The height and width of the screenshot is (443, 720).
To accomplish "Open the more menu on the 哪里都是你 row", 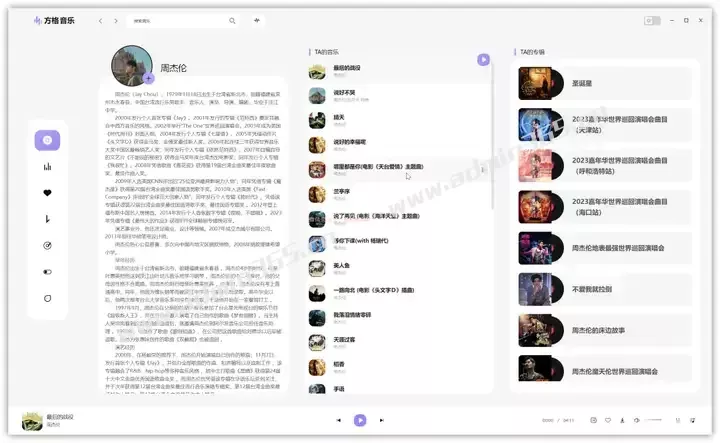I will click(x=482, y=170).
